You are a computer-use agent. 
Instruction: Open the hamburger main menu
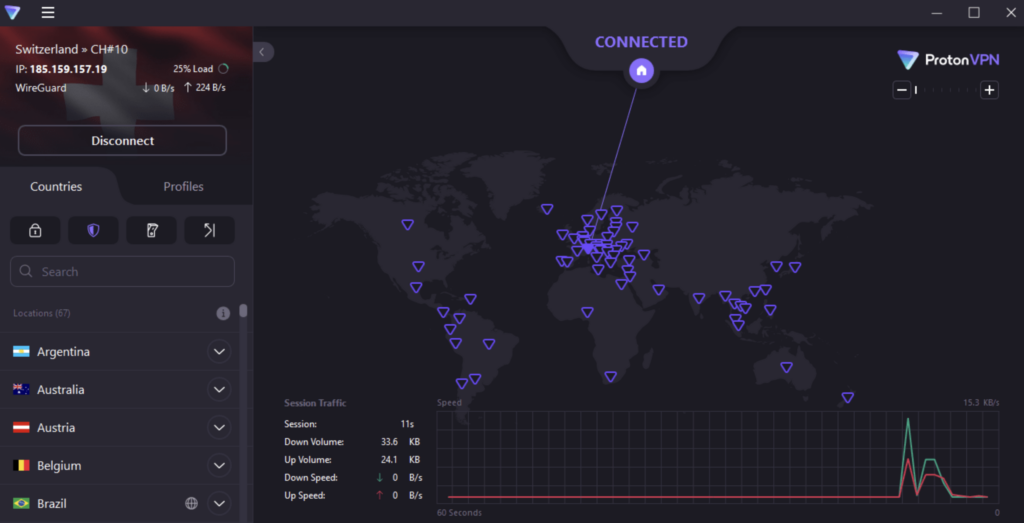click(x=48, y=12)
